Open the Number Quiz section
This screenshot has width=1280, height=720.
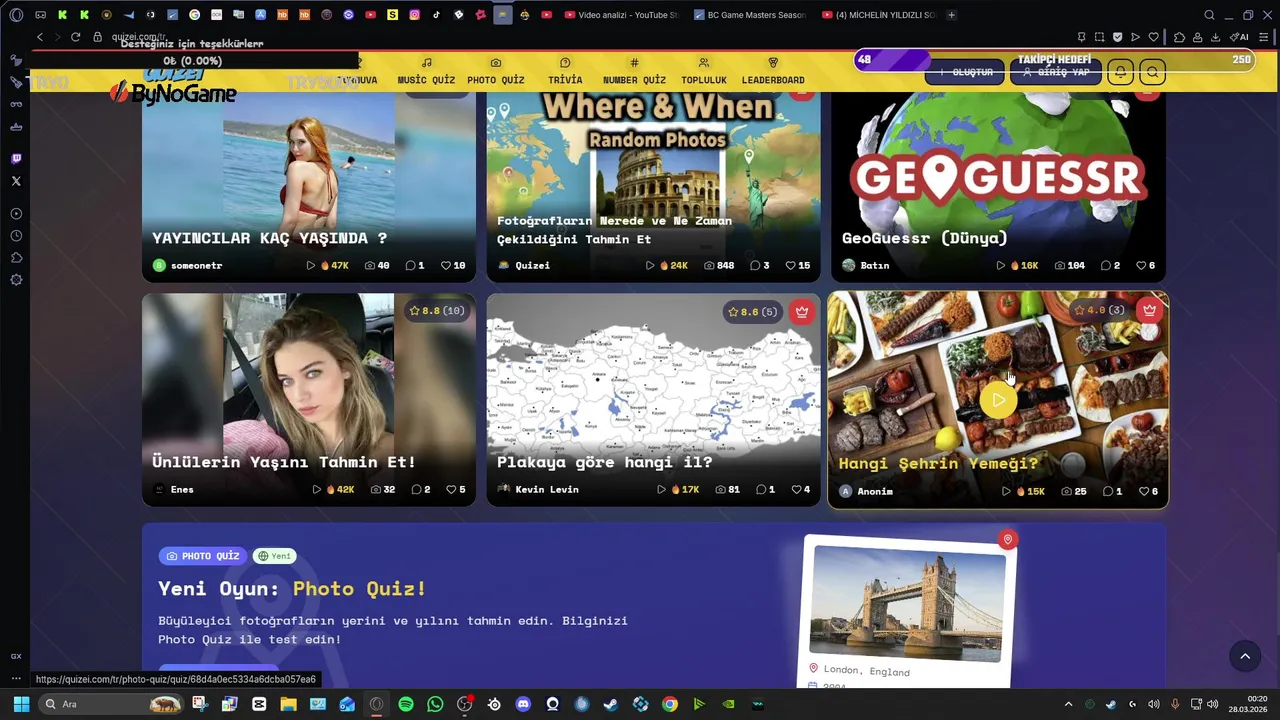tap(634, 71)
